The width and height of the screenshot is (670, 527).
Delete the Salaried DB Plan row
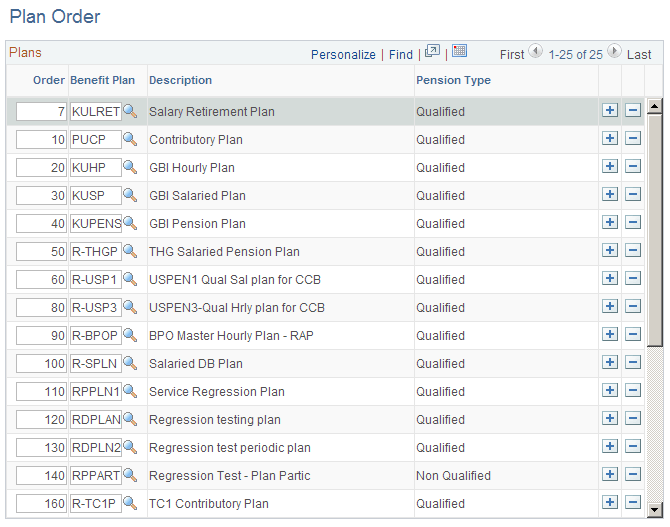coord(633,362)
